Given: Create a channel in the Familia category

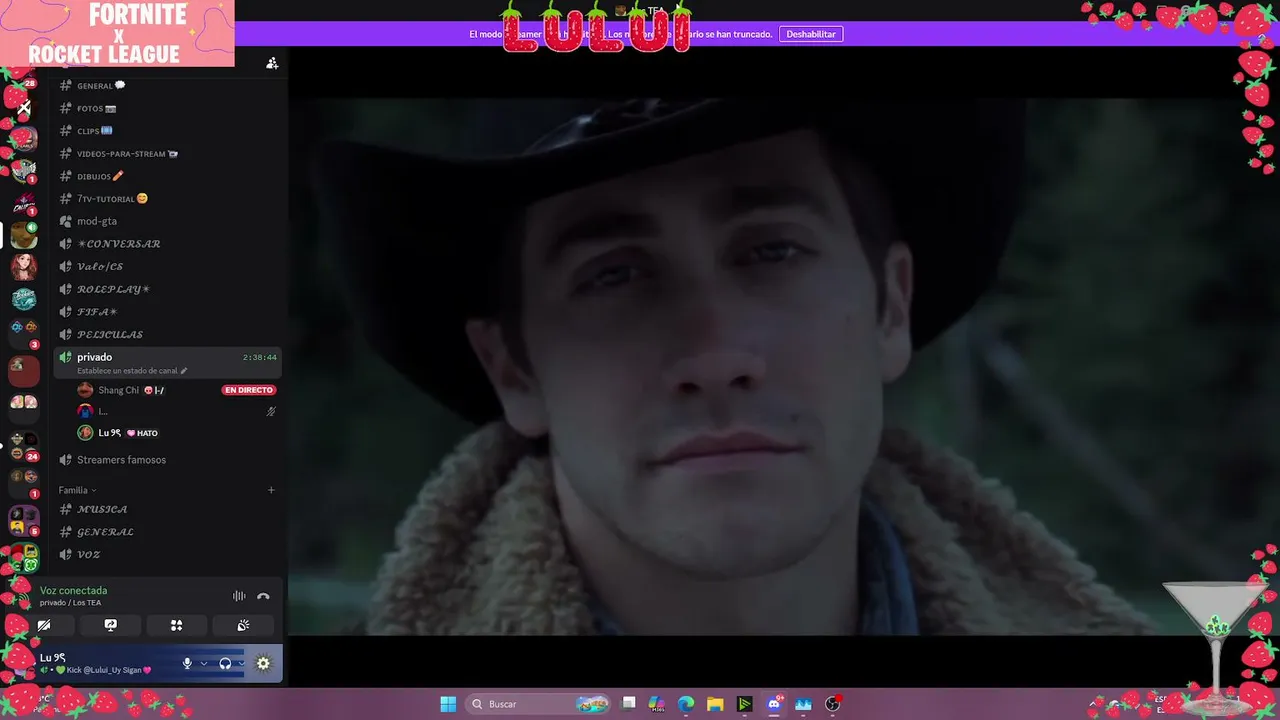Looking at the screenshot, I should coord(271,490).
